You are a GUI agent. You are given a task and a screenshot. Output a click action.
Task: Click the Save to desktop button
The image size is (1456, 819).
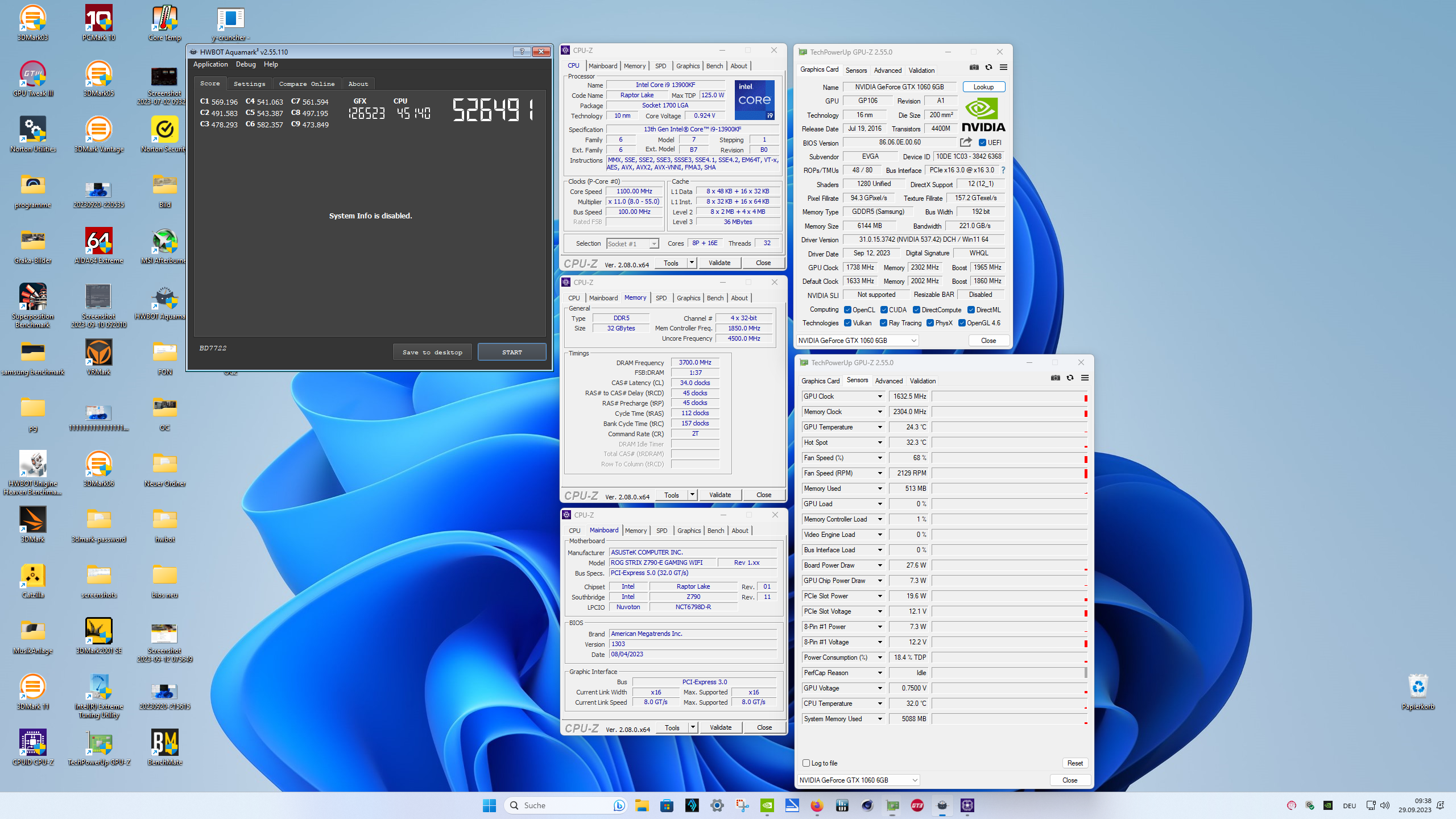(x=432, y=352)
